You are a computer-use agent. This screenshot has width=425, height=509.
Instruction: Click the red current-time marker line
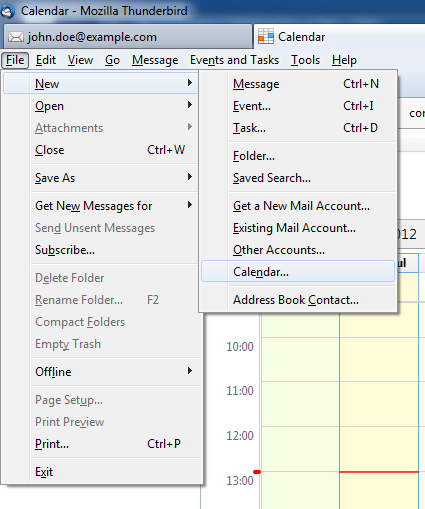379,472
